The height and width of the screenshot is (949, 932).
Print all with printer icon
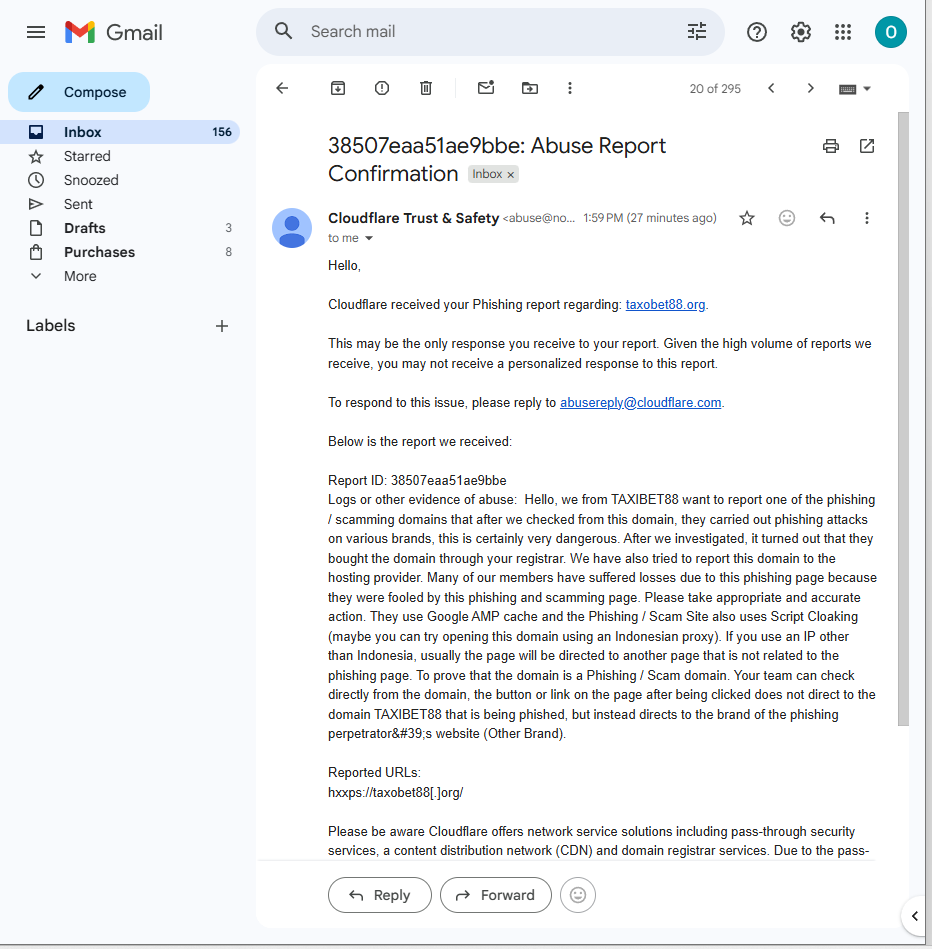coord(830,146)
